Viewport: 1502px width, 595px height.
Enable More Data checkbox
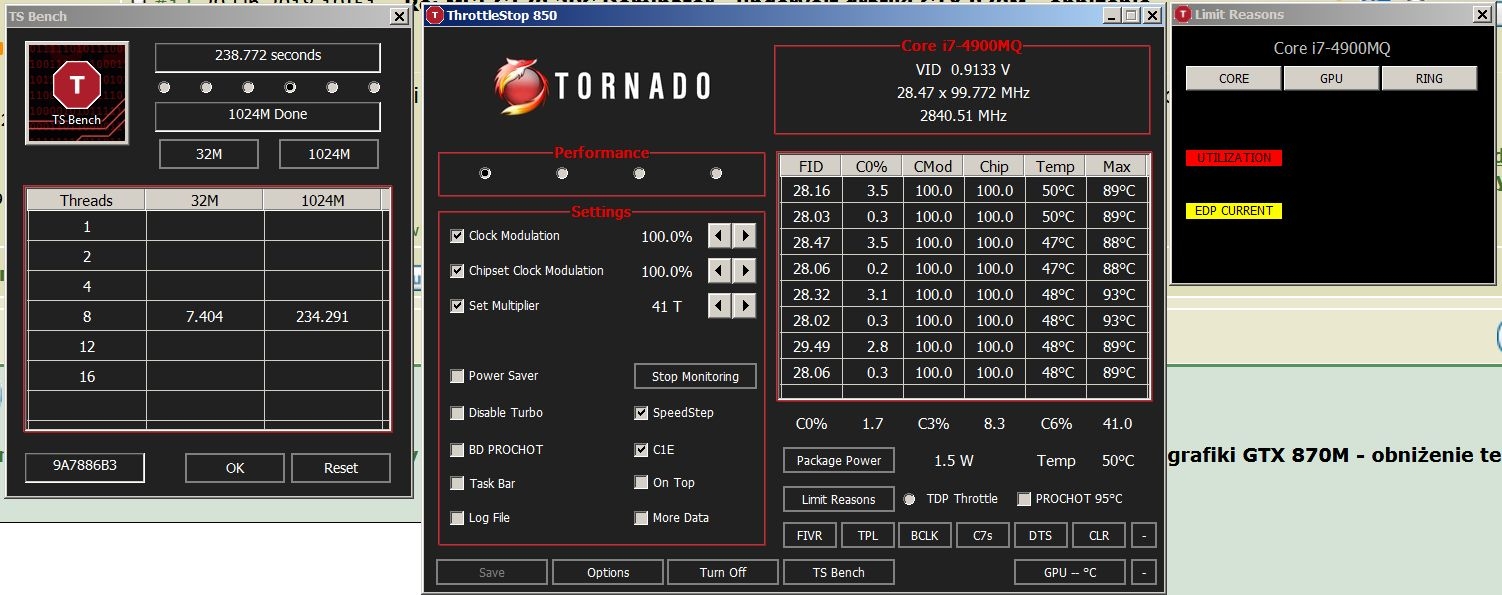point(641,518)
